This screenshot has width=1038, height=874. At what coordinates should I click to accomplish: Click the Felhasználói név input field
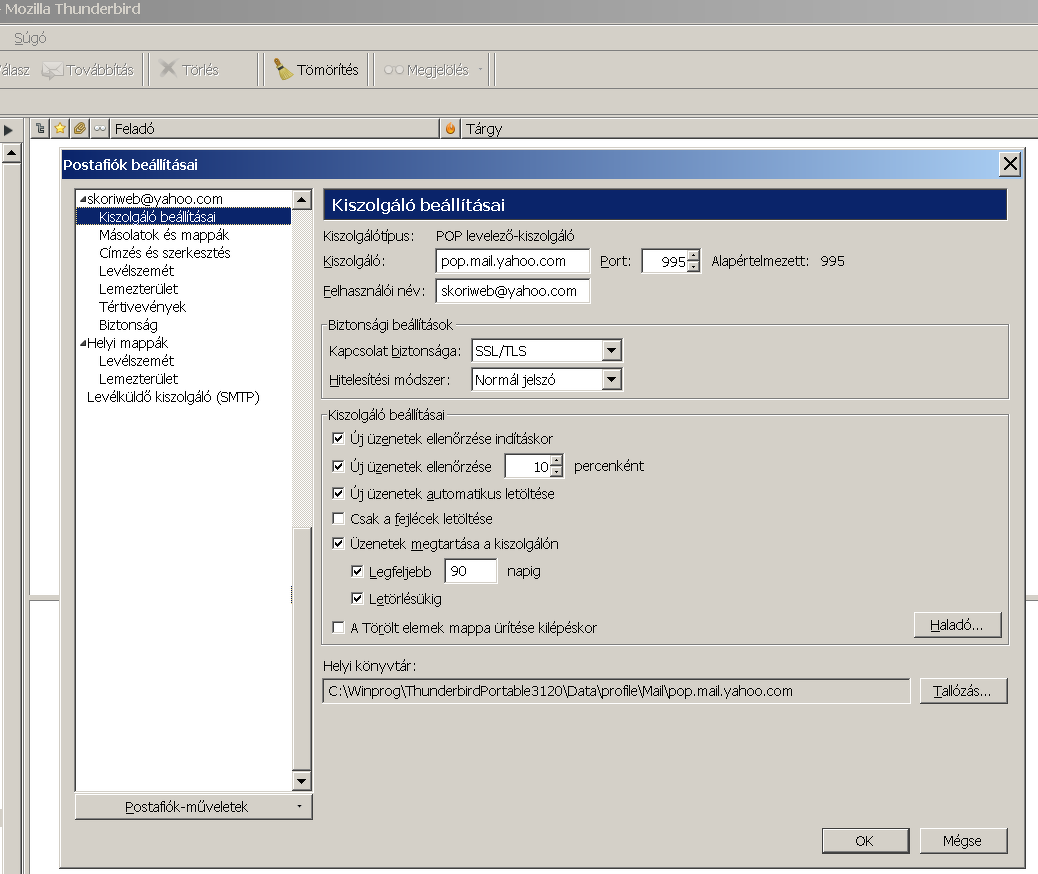tap(512, 291)
